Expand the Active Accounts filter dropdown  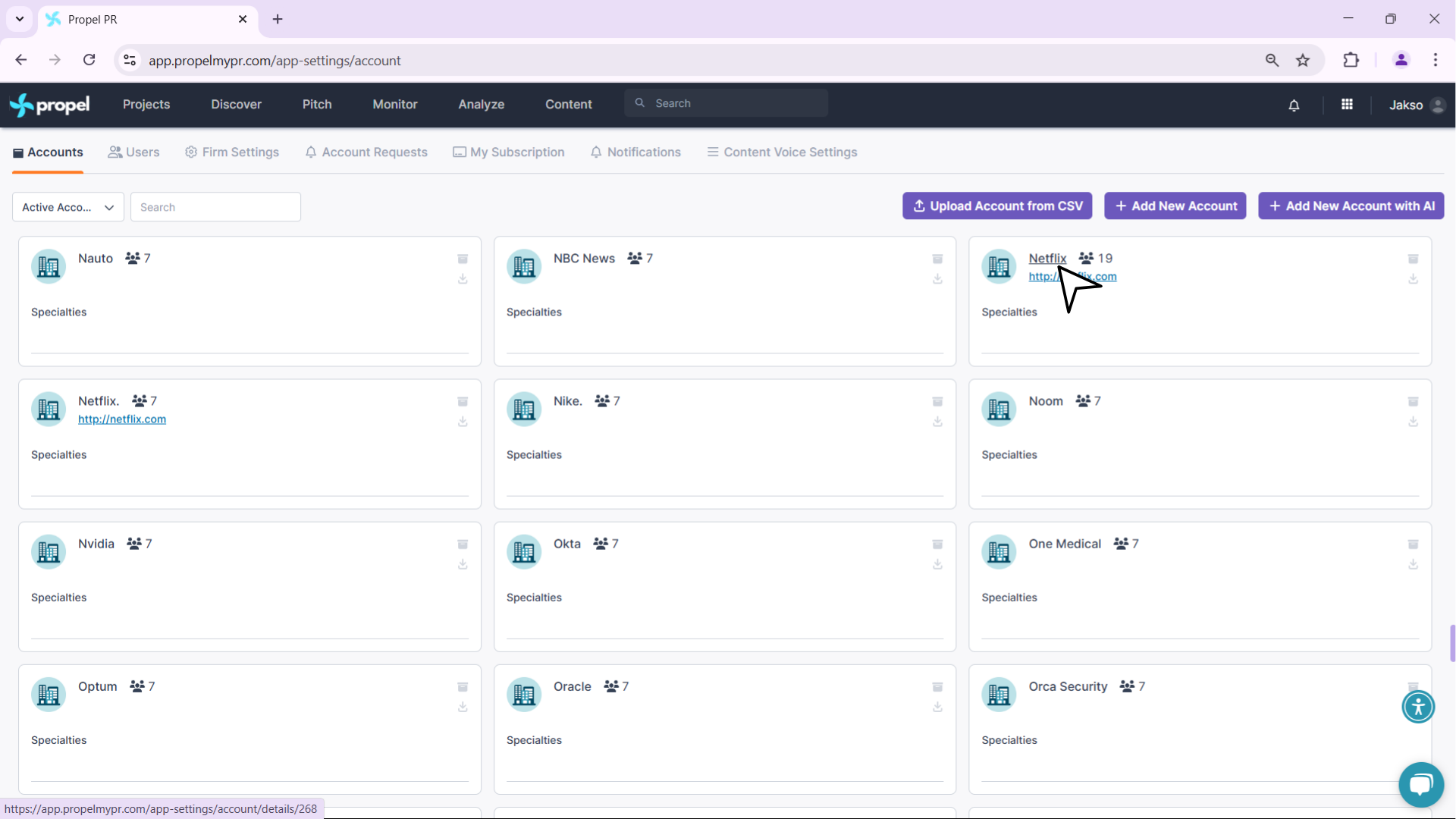(x=67, y=207)
